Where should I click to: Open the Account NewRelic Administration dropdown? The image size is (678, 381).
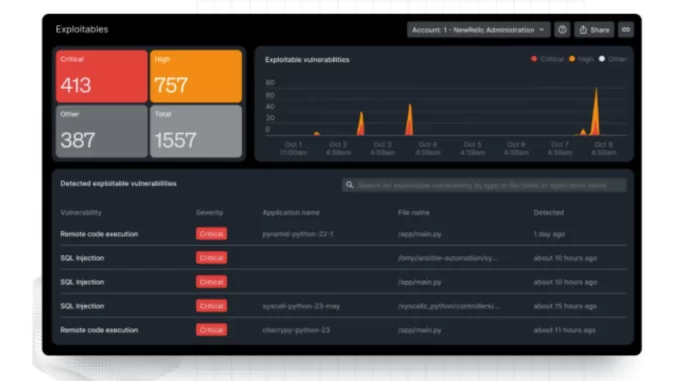[x=478, y=30]
